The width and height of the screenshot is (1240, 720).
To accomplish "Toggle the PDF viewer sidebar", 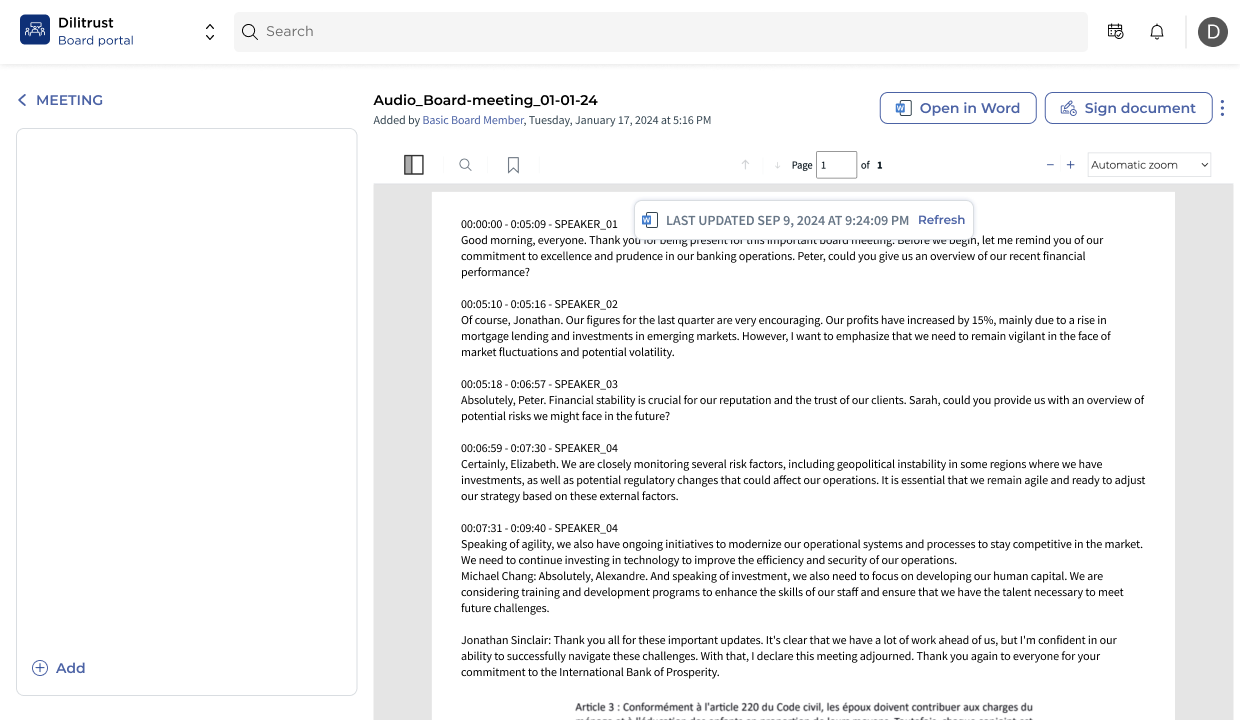I will [414, 165].
